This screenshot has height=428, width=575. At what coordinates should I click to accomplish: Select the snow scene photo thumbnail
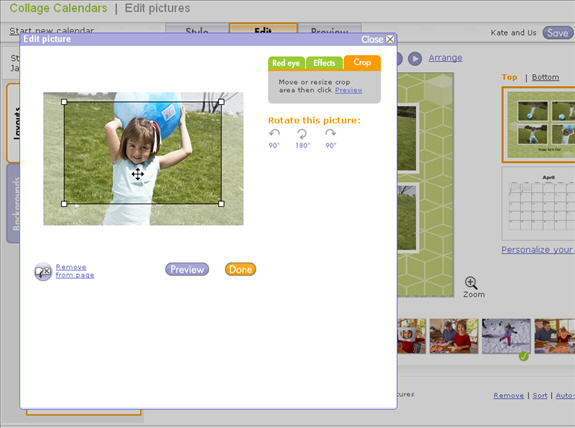click(x=506, y=336)
